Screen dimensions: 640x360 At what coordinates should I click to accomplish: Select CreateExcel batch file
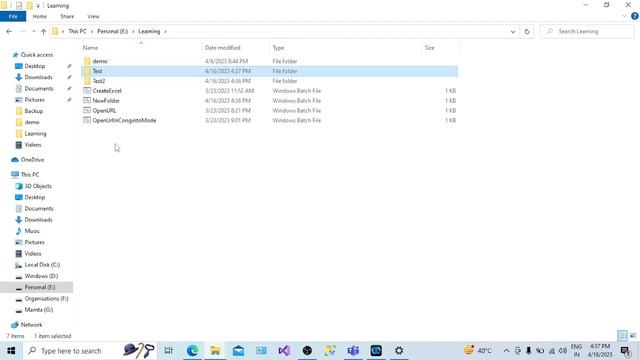(x=107, y=91)
